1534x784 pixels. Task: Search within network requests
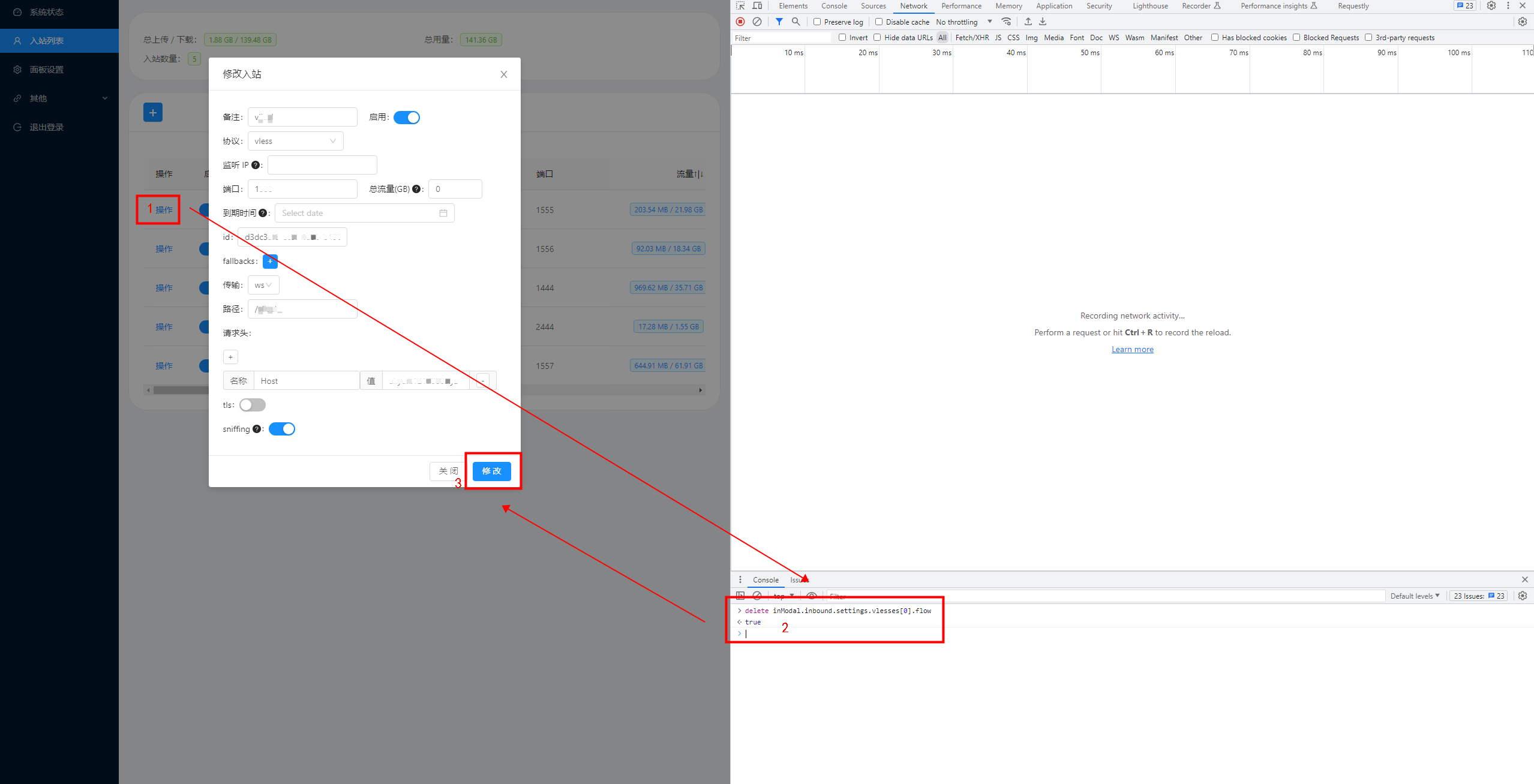pos(795,22)
